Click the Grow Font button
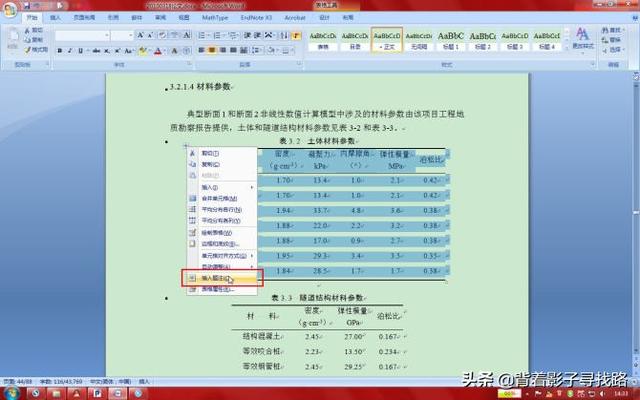This screenshot has height=400, width=640. point(140,36)
